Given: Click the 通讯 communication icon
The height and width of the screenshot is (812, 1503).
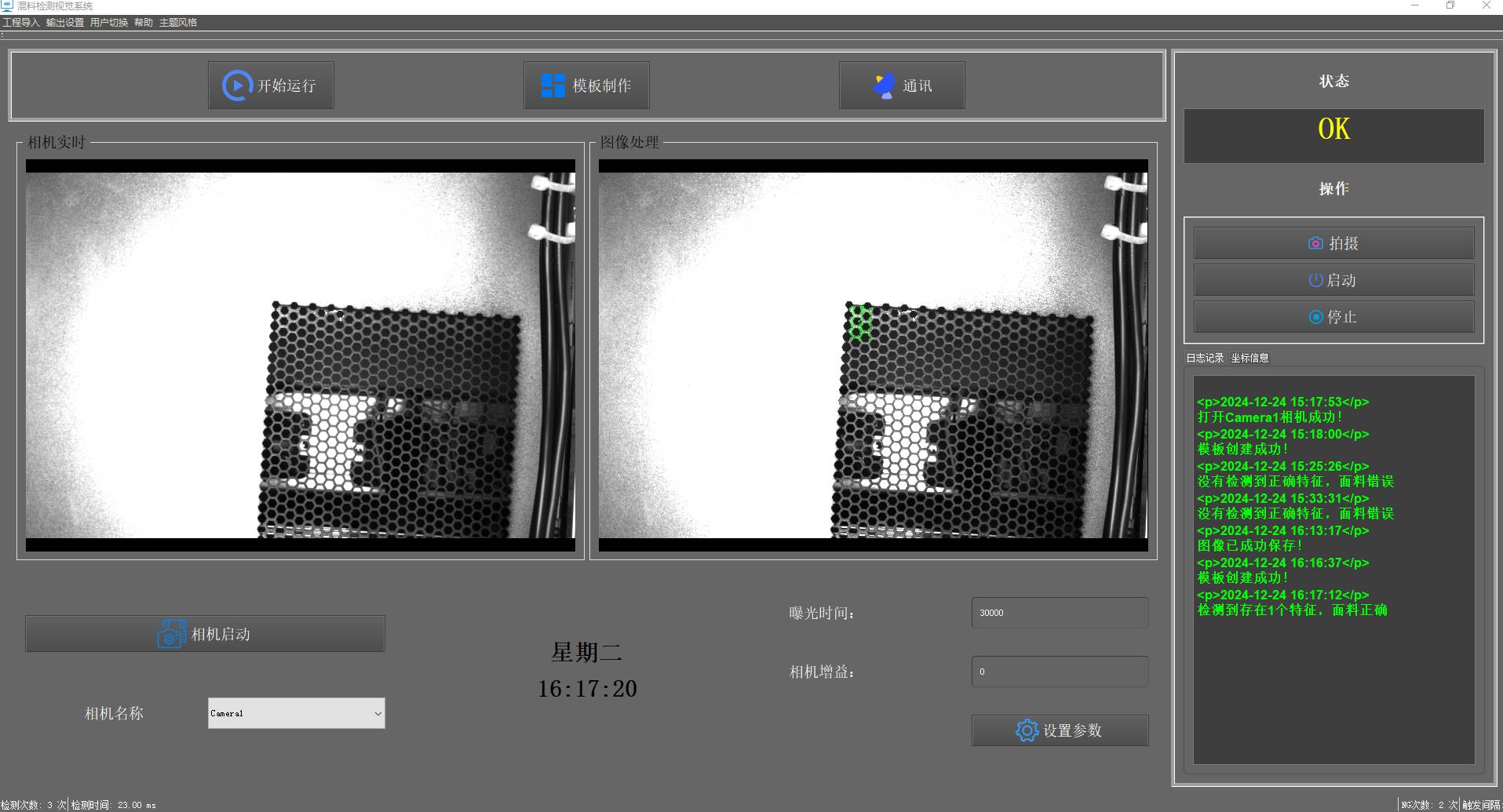Looking at the screenshot, I should click(885, 86).
